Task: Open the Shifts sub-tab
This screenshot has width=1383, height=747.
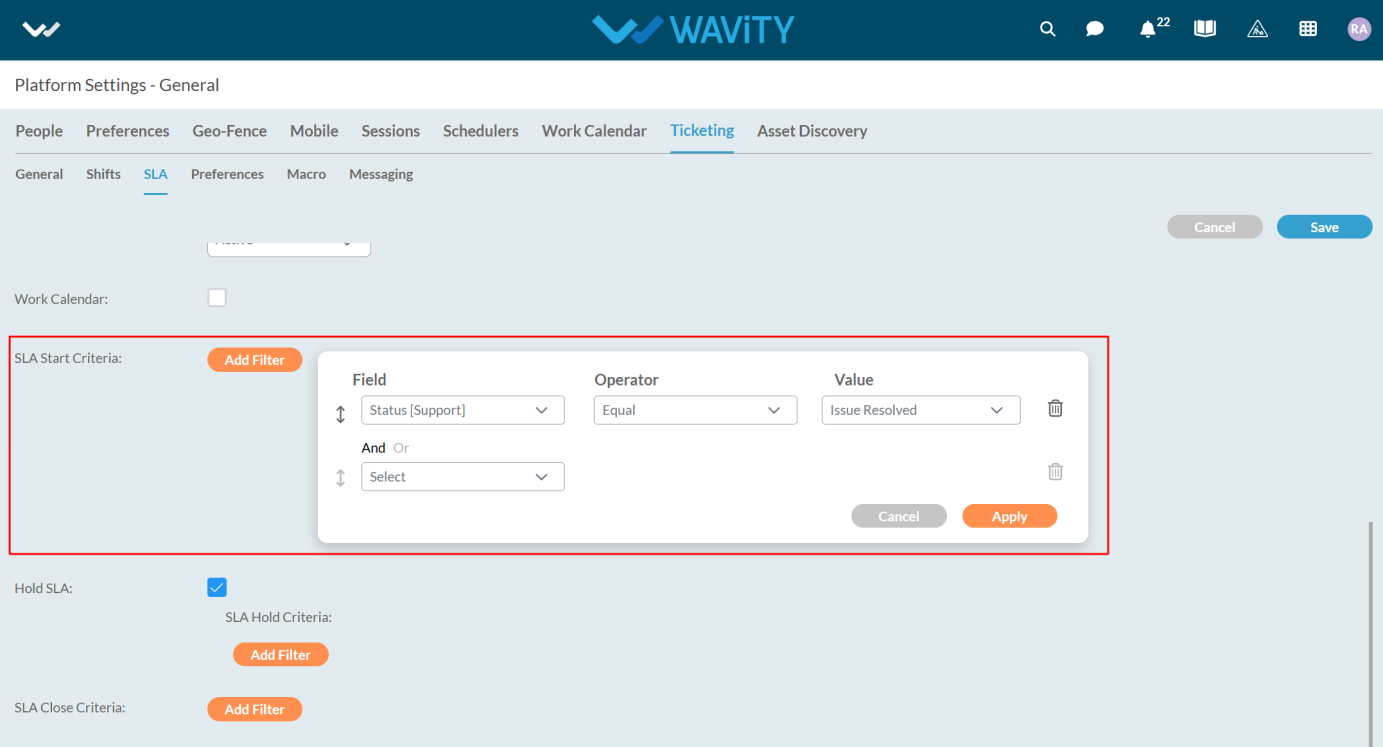Action: coord(103,174)
